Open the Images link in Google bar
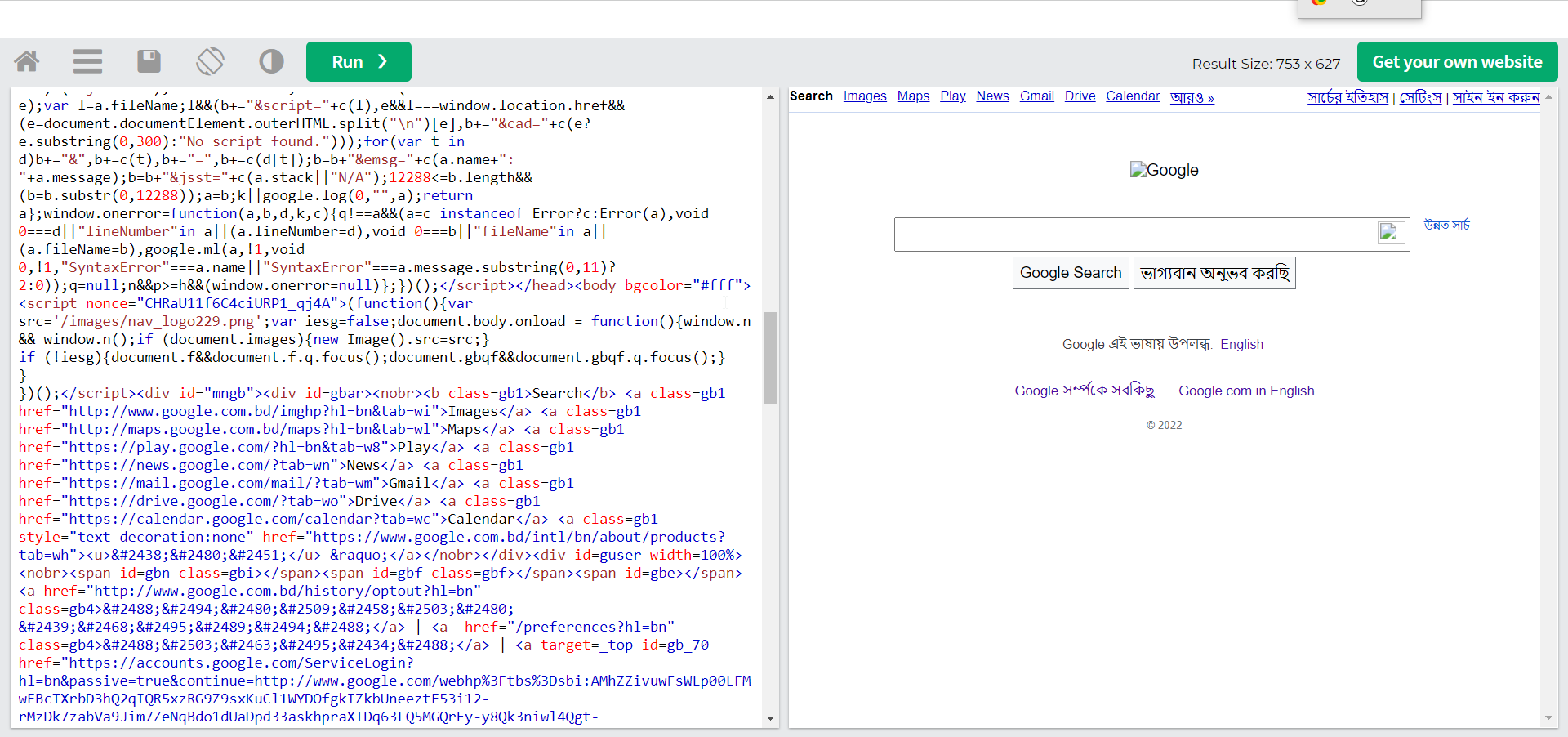The image size is (1568, 737). click(865, 96)
